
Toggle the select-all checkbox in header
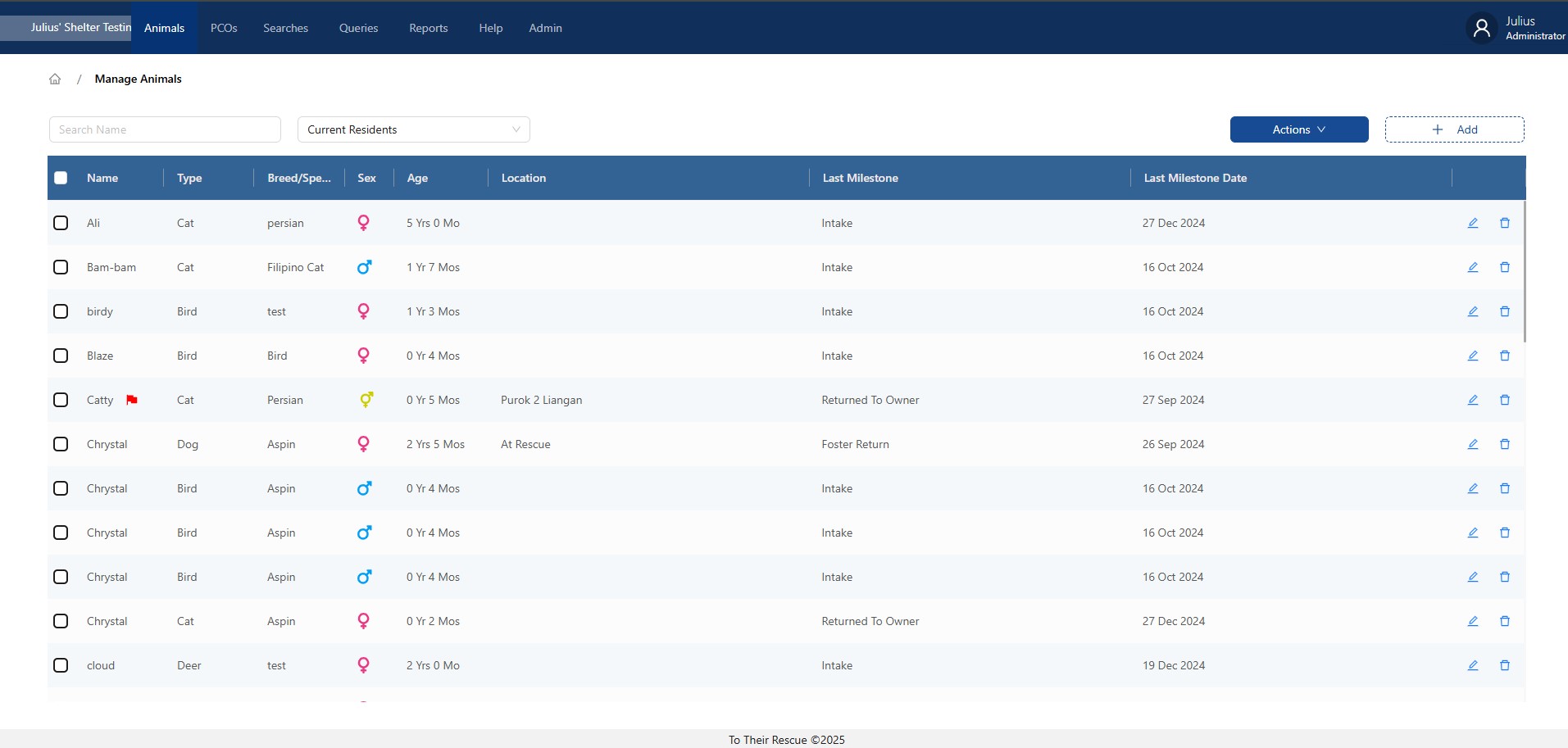[x=61, y=178]
